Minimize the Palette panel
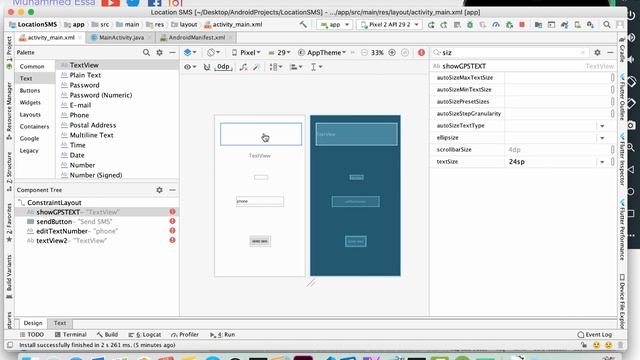Viewport: 640px width, 360px height. (172, 52)
